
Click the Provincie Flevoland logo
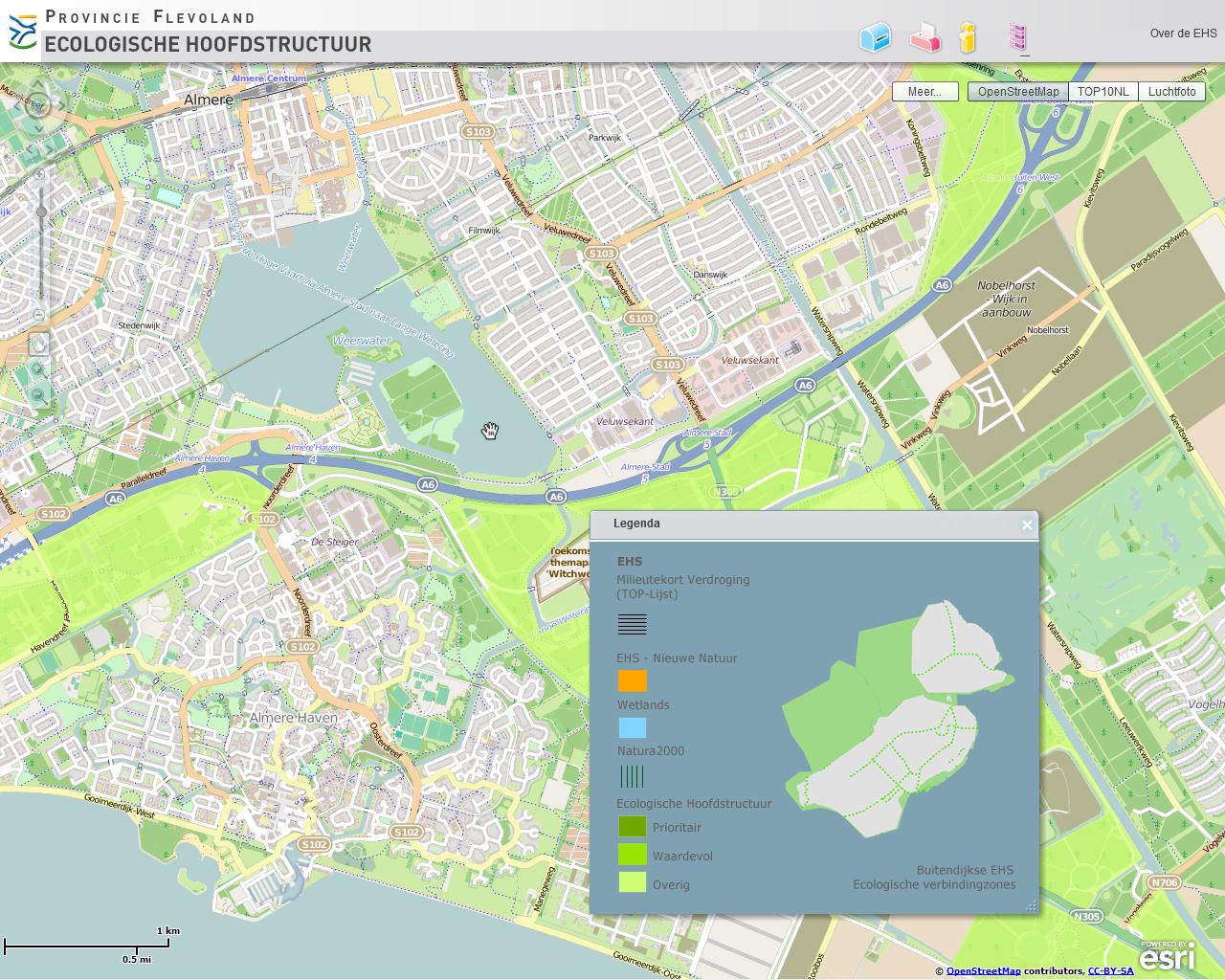pyautogui.click(x=22, y=32)
